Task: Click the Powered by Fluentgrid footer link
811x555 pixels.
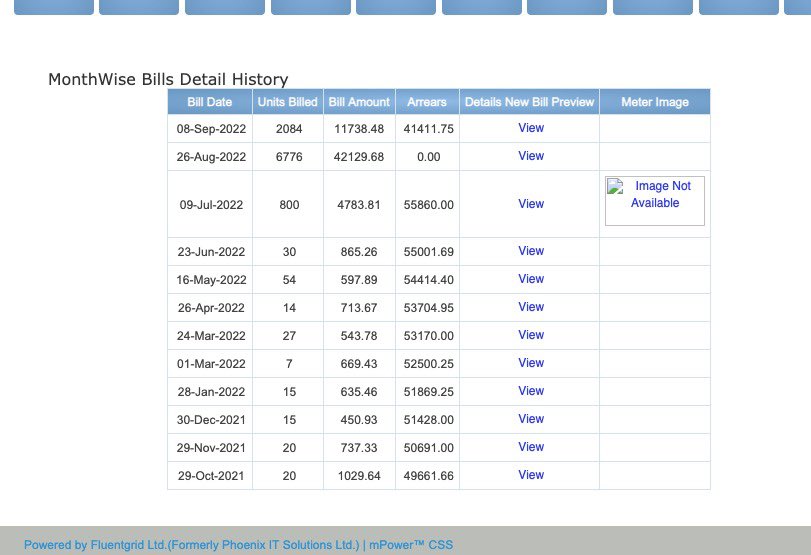Action: 238,545
